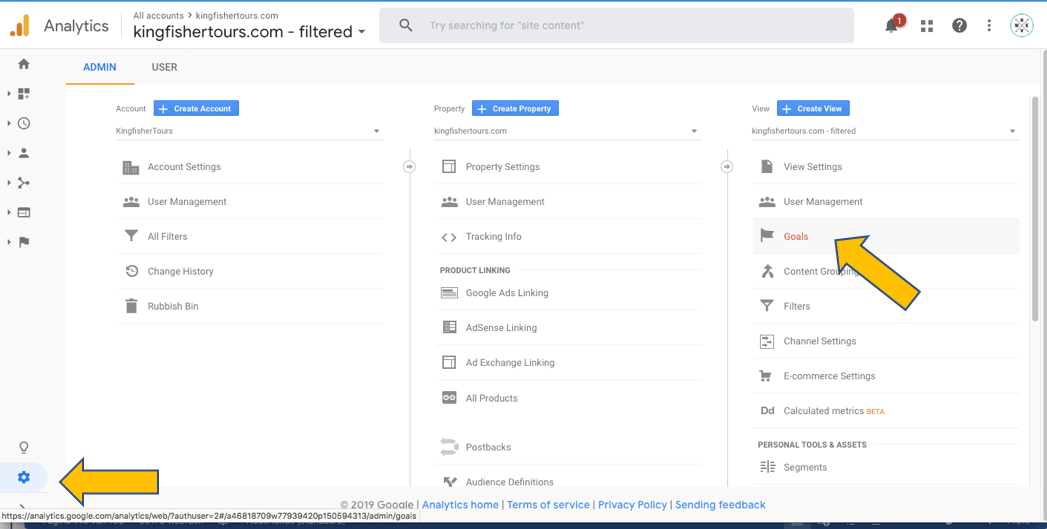Expand the Customisation sidebar section arrow
This screenshot has width=1047, height=529.
click(9, 94)
